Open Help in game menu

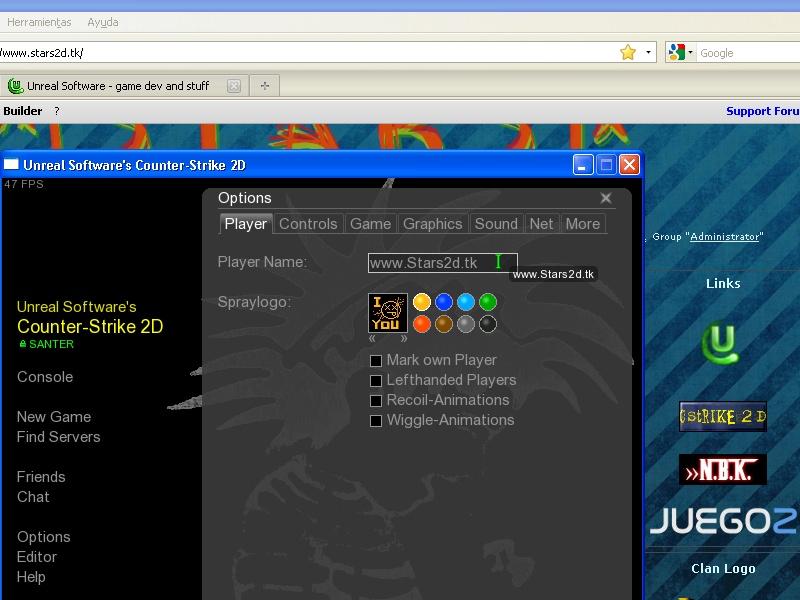point(31,577)
